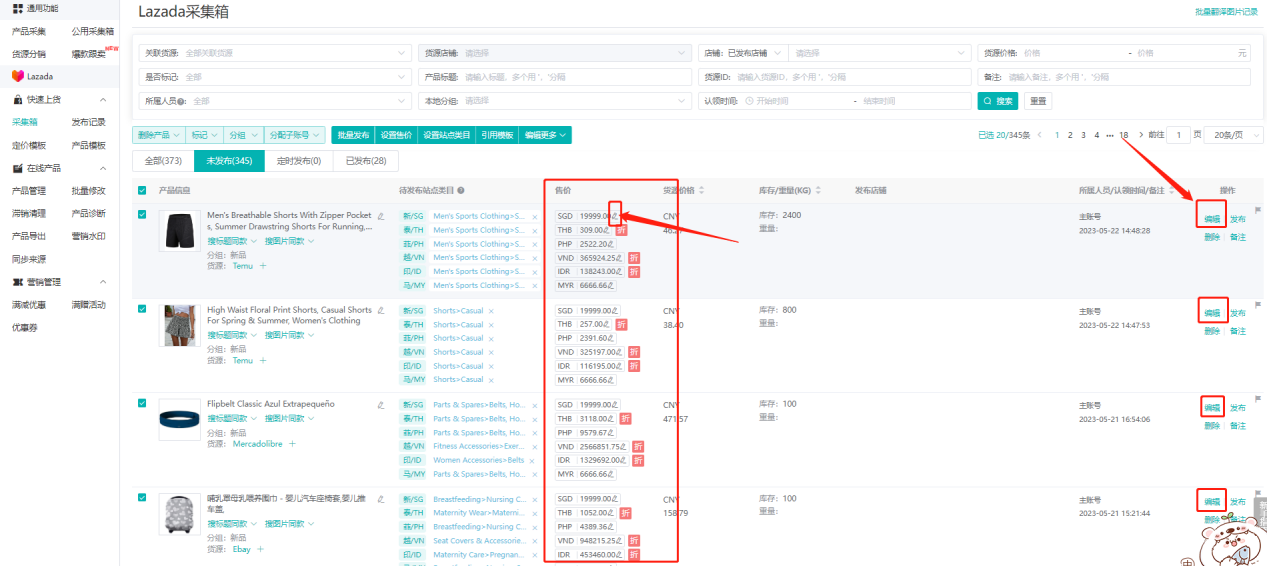Open 发布记录 in the sidebar menu
Image resolution: width=1267 pixels, height=566 pixels.
click(88, 122)
